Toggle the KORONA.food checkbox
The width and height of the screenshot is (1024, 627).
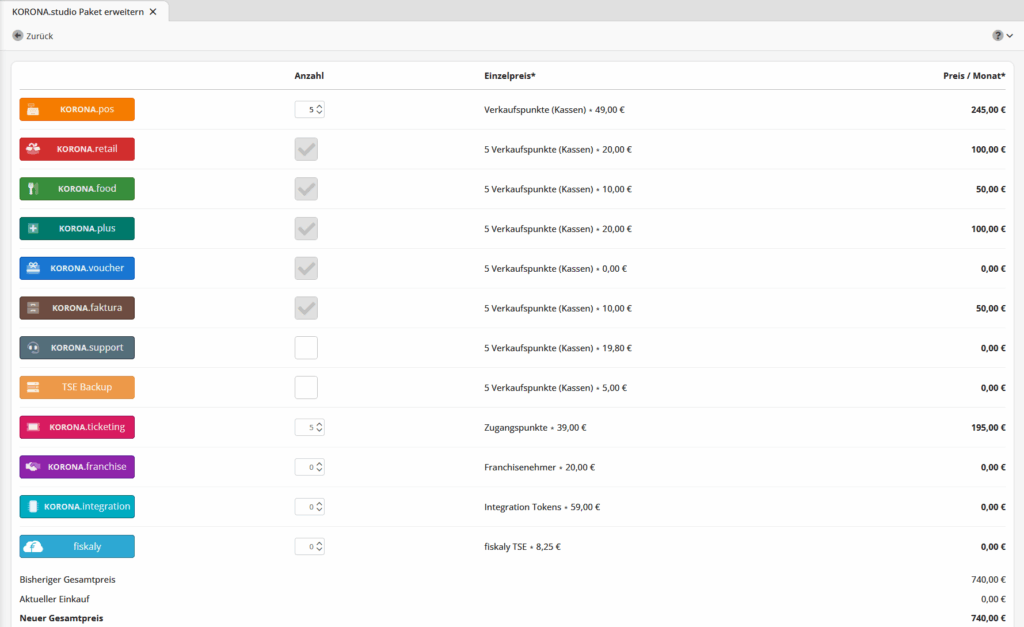pos(306,189)
